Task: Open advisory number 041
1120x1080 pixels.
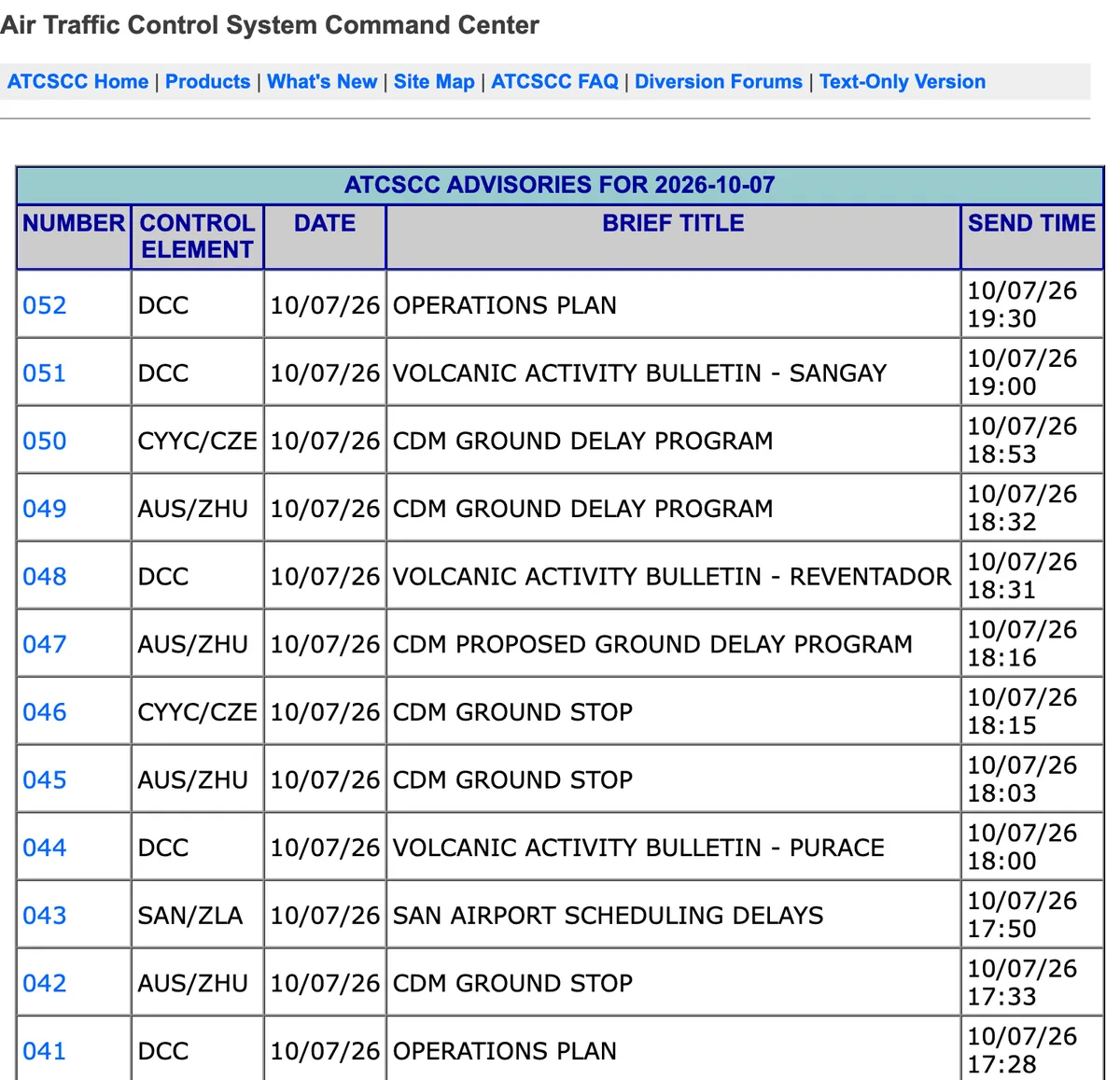Action: click(45, 1051)
